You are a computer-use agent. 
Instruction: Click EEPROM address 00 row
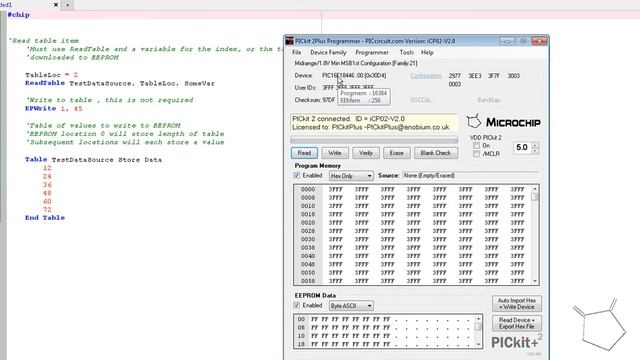tap(384, 319)
